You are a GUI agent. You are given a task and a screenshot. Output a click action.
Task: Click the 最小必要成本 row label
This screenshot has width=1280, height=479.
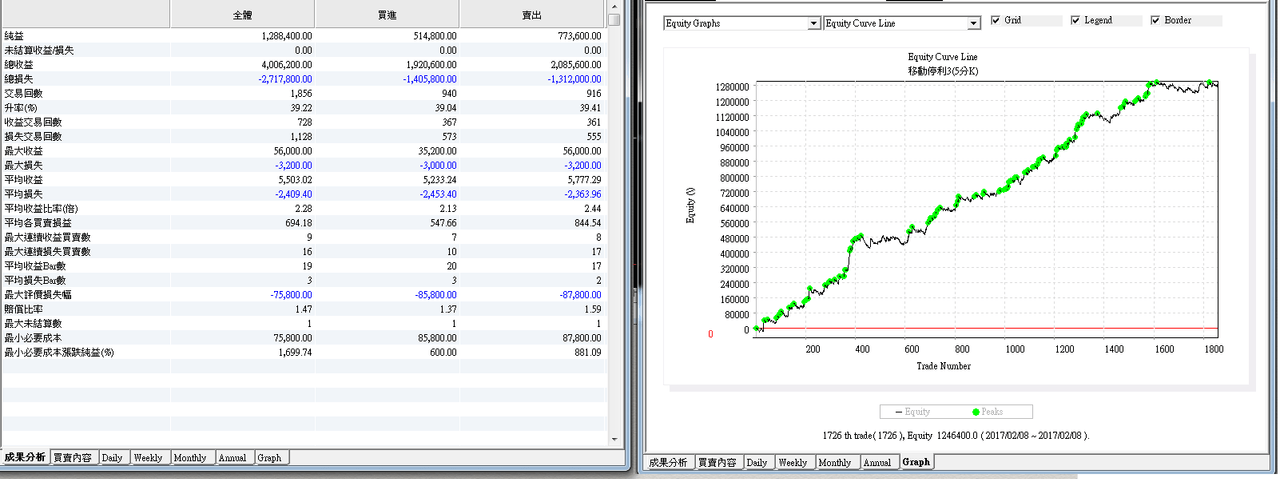click(33, 338)
